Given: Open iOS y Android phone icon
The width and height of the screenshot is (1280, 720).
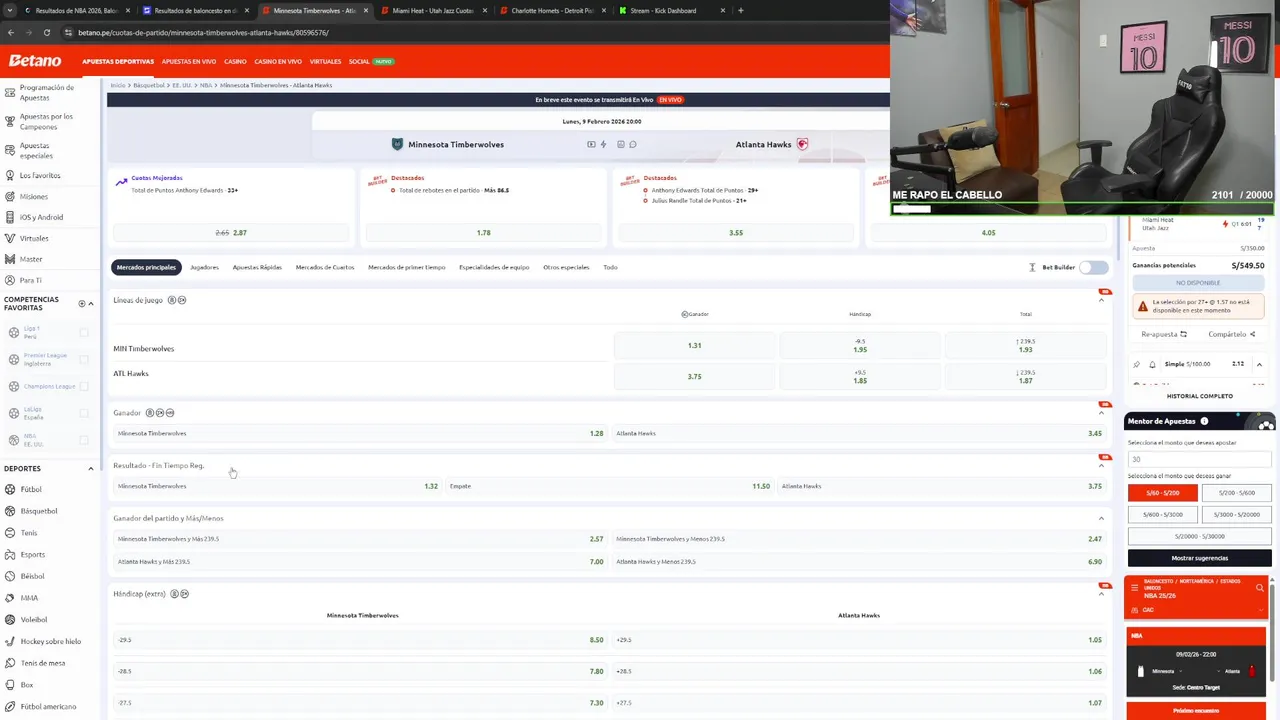Looking at the screenshot, I should 9,217.
